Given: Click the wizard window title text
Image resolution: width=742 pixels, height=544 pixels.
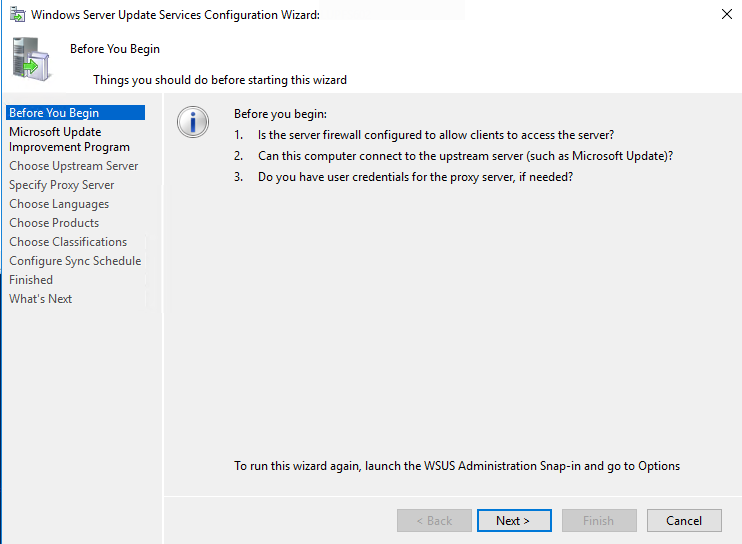Looking at the screenshot, I should tap(176, 15).
